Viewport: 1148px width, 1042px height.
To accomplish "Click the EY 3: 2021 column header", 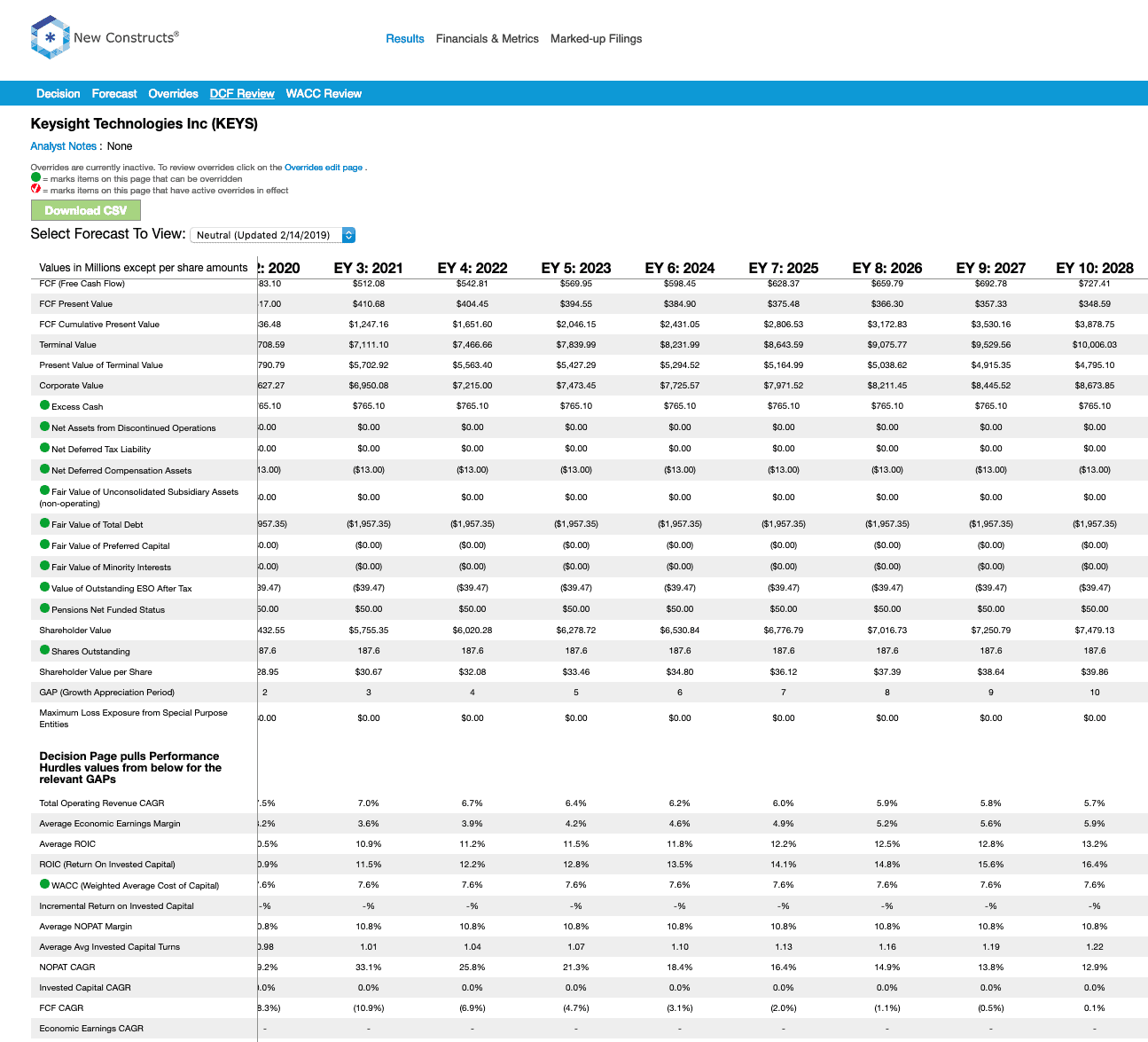I will click(369, 268).
